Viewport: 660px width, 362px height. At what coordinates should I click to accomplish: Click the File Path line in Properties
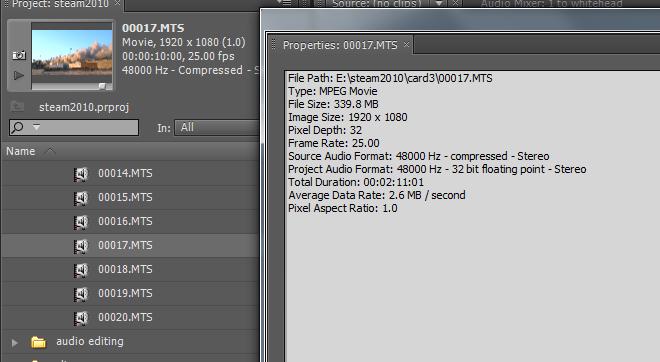click(390, 78)
